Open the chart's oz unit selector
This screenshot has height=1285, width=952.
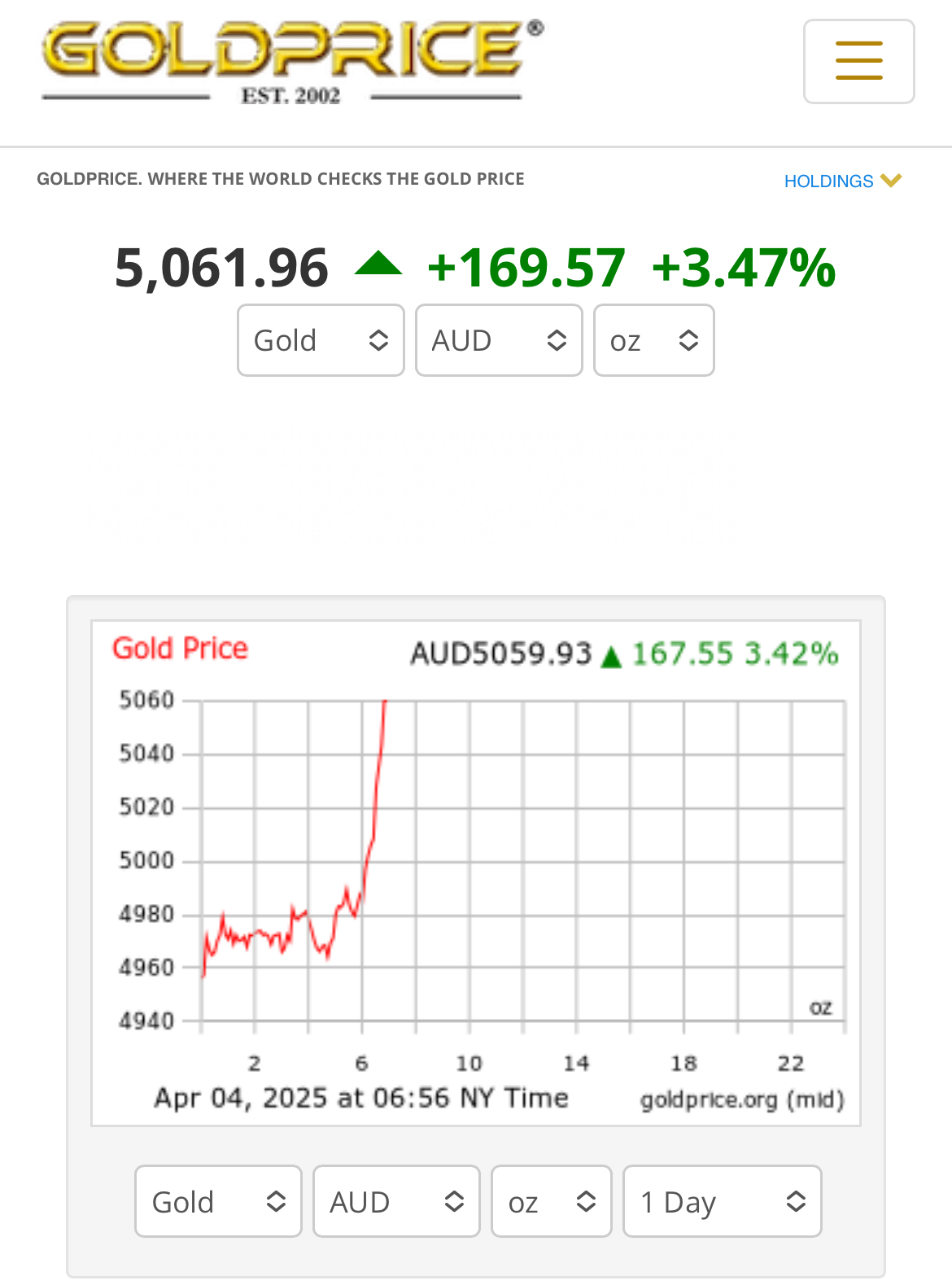(552, 1201)
